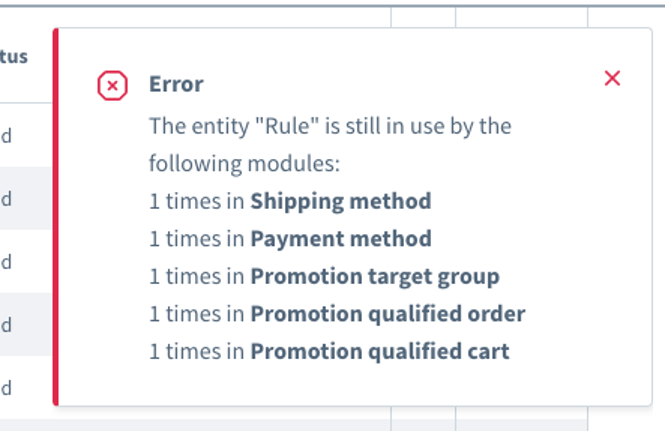Click the red octagon error icon

click(x=113, y=85)
